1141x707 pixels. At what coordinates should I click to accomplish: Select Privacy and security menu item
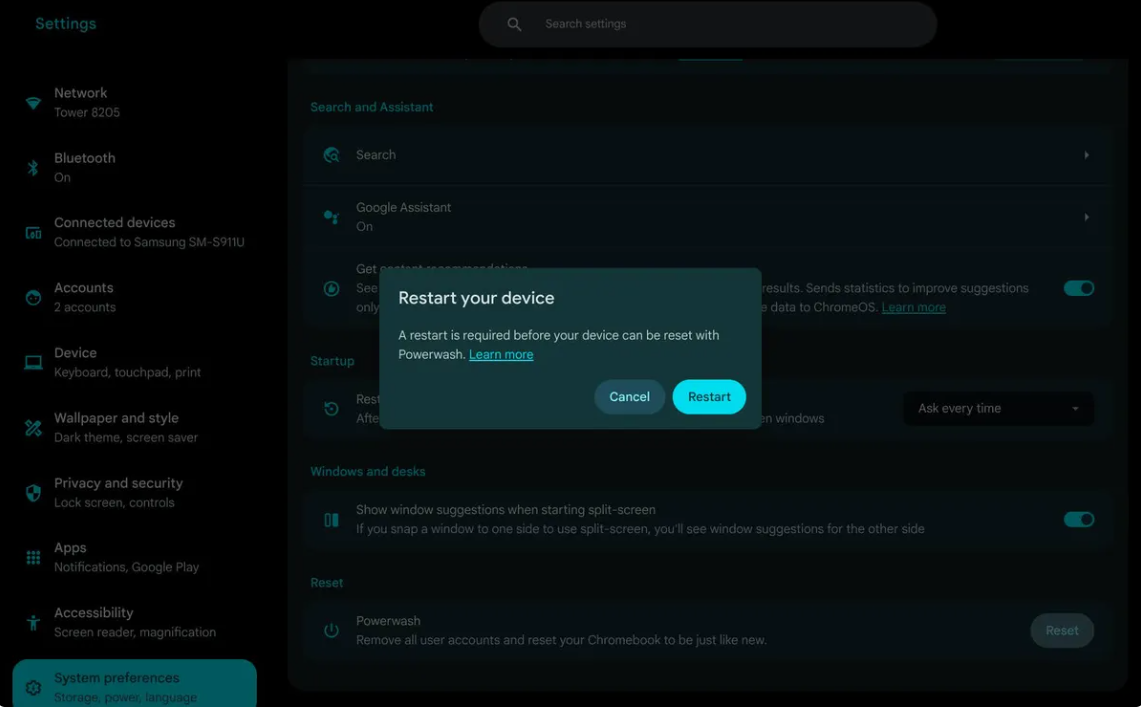tap(118, 492)
